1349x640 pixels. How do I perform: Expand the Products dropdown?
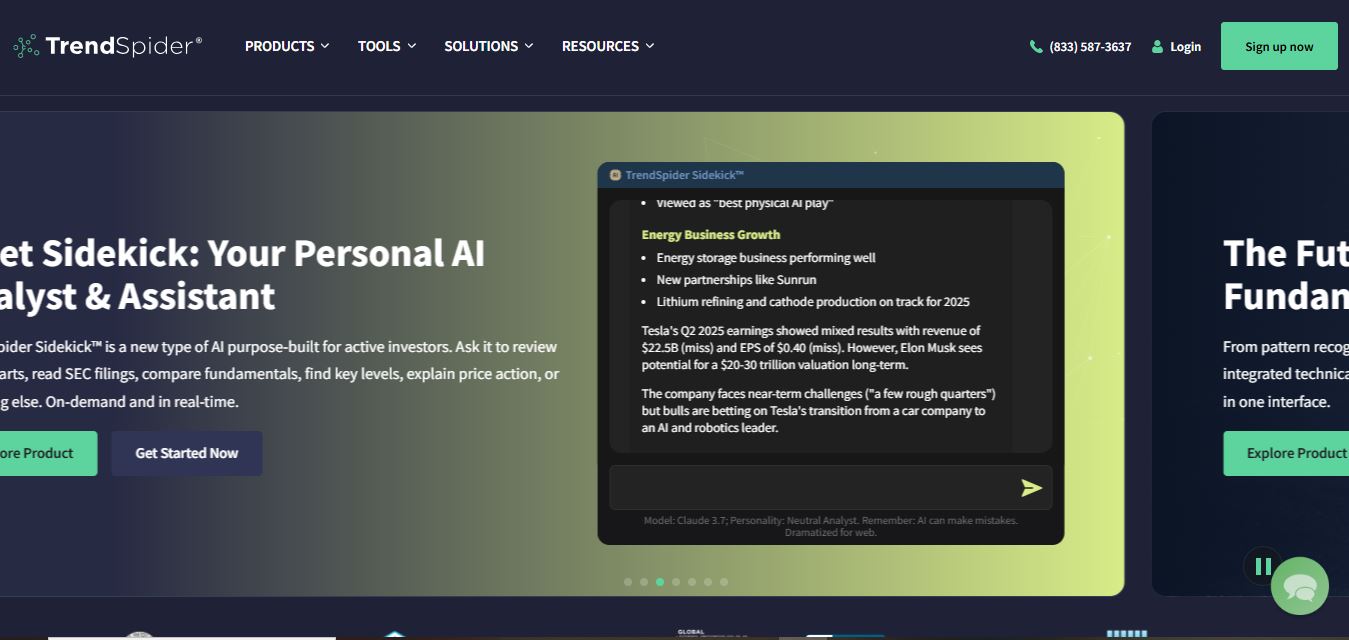[287, 46]
